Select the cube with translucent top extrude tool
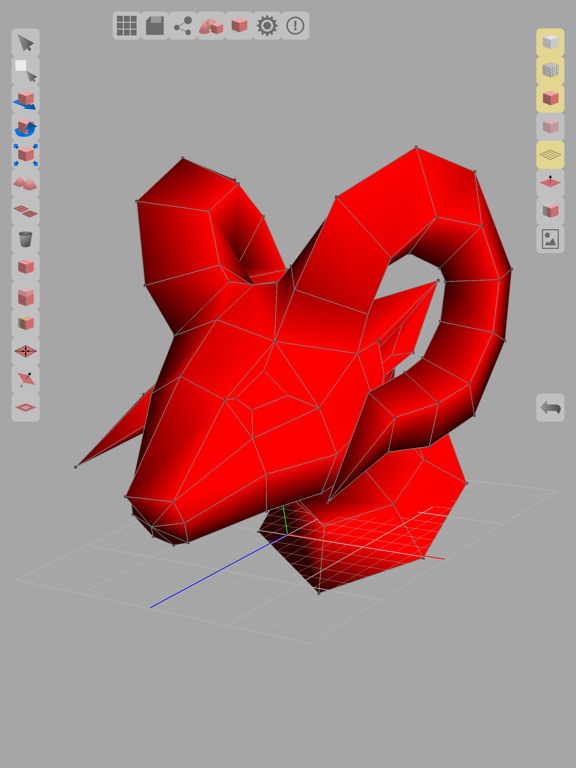 pos(25,295)
